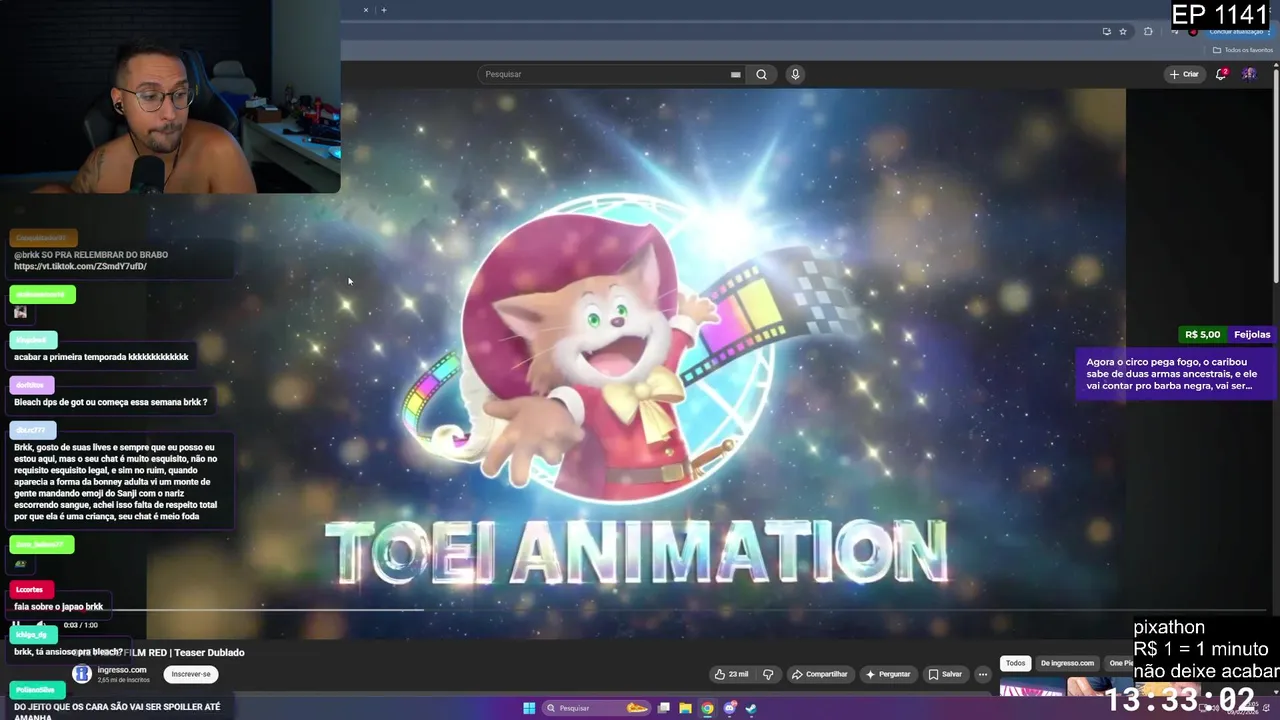
Task: Pause the video with the player button
Action: (16, 625)
